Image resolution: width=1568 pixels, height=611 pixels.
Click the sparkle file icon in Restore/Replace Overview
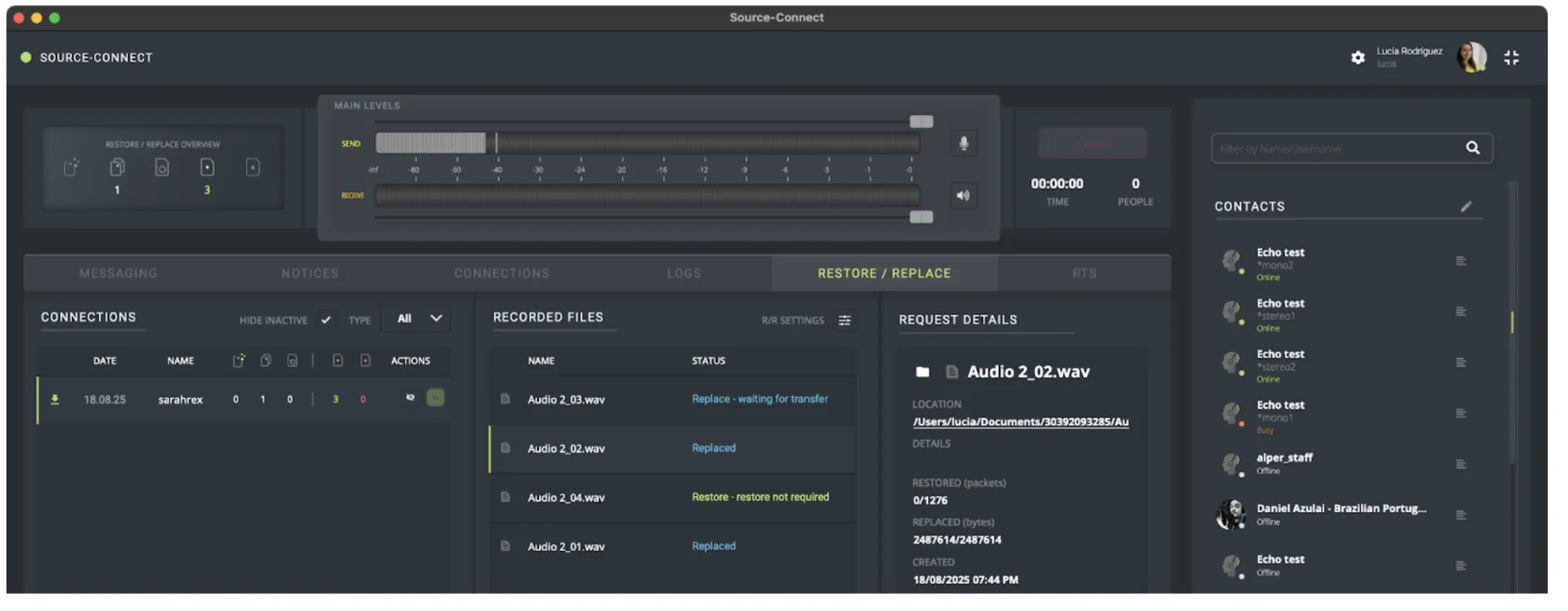tap(71, 168)
